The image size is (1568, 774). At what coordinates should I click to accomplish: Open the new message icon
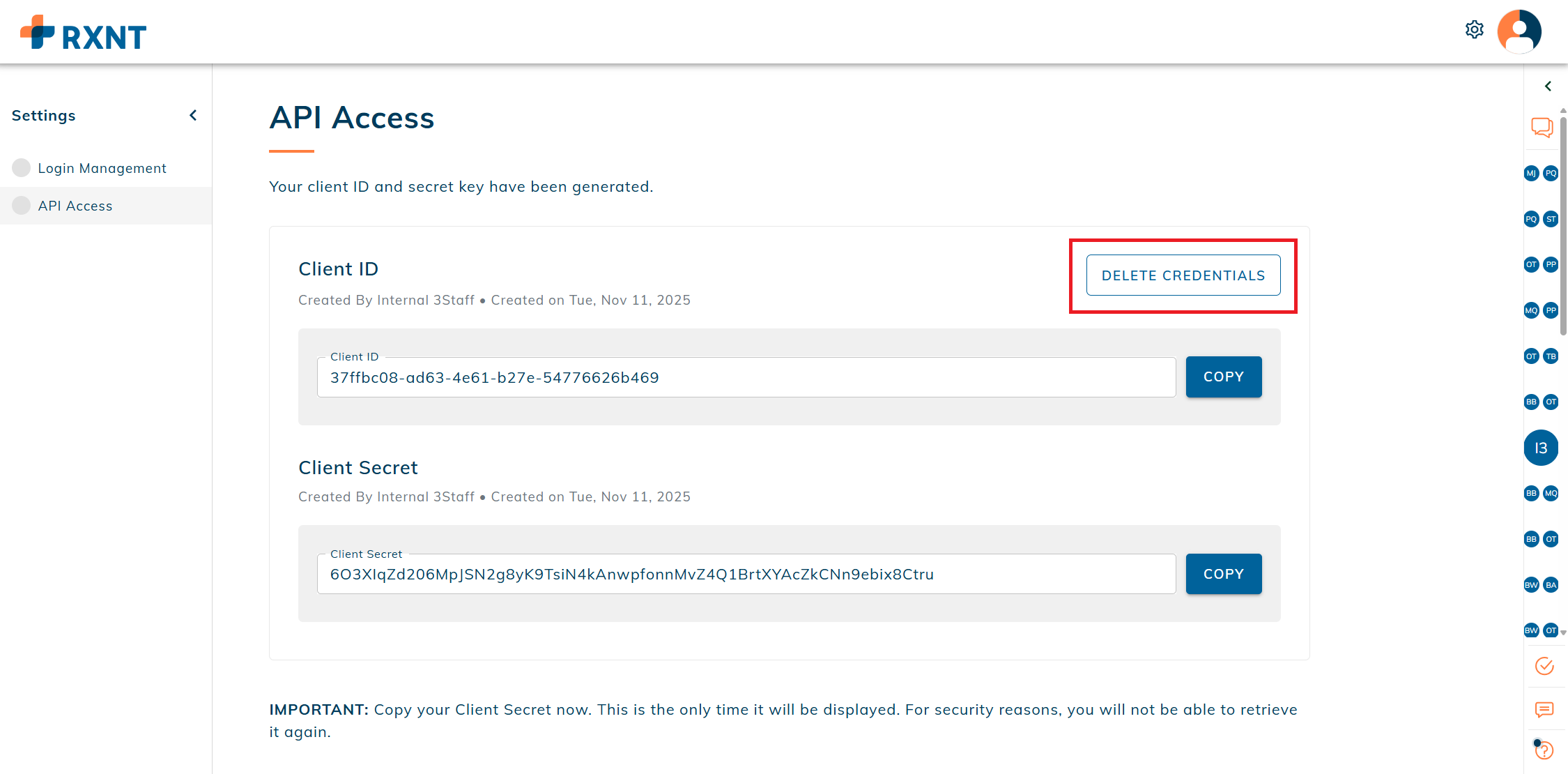(x=1543, y=710)
